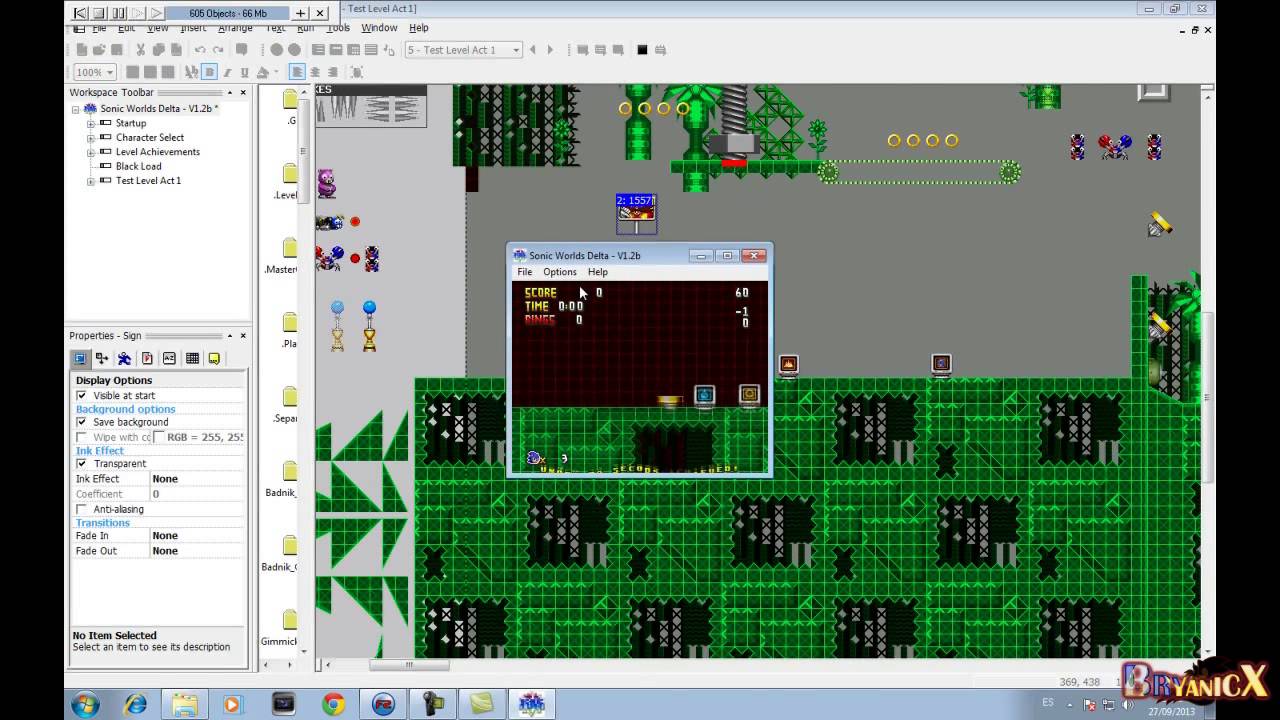Expand the Character Select frame node
1280x720 pixels.
tap(90, 138)
